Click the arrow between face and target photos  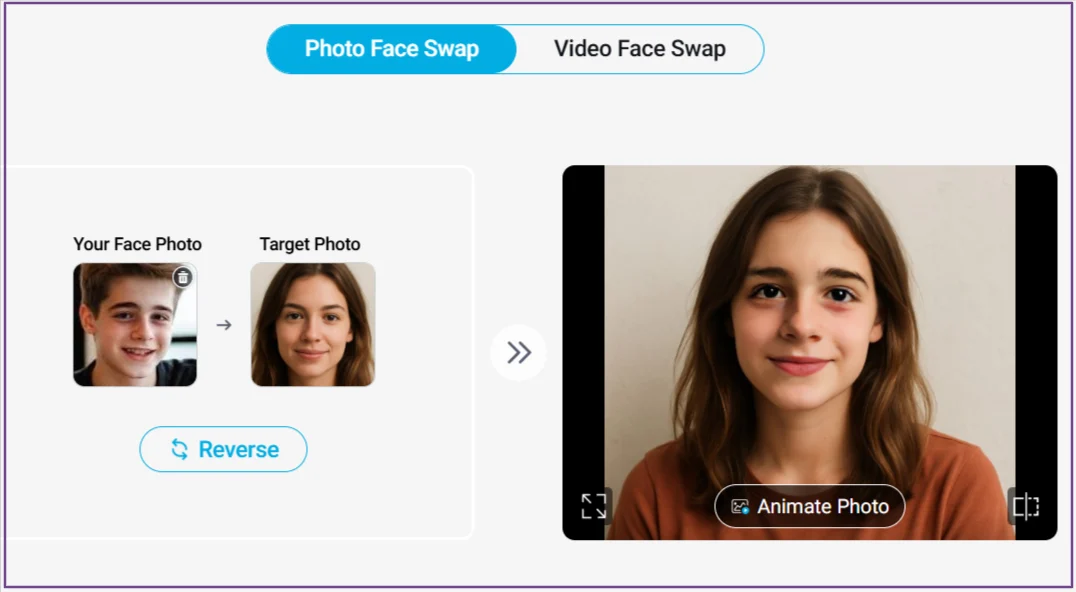coord(222,325)
